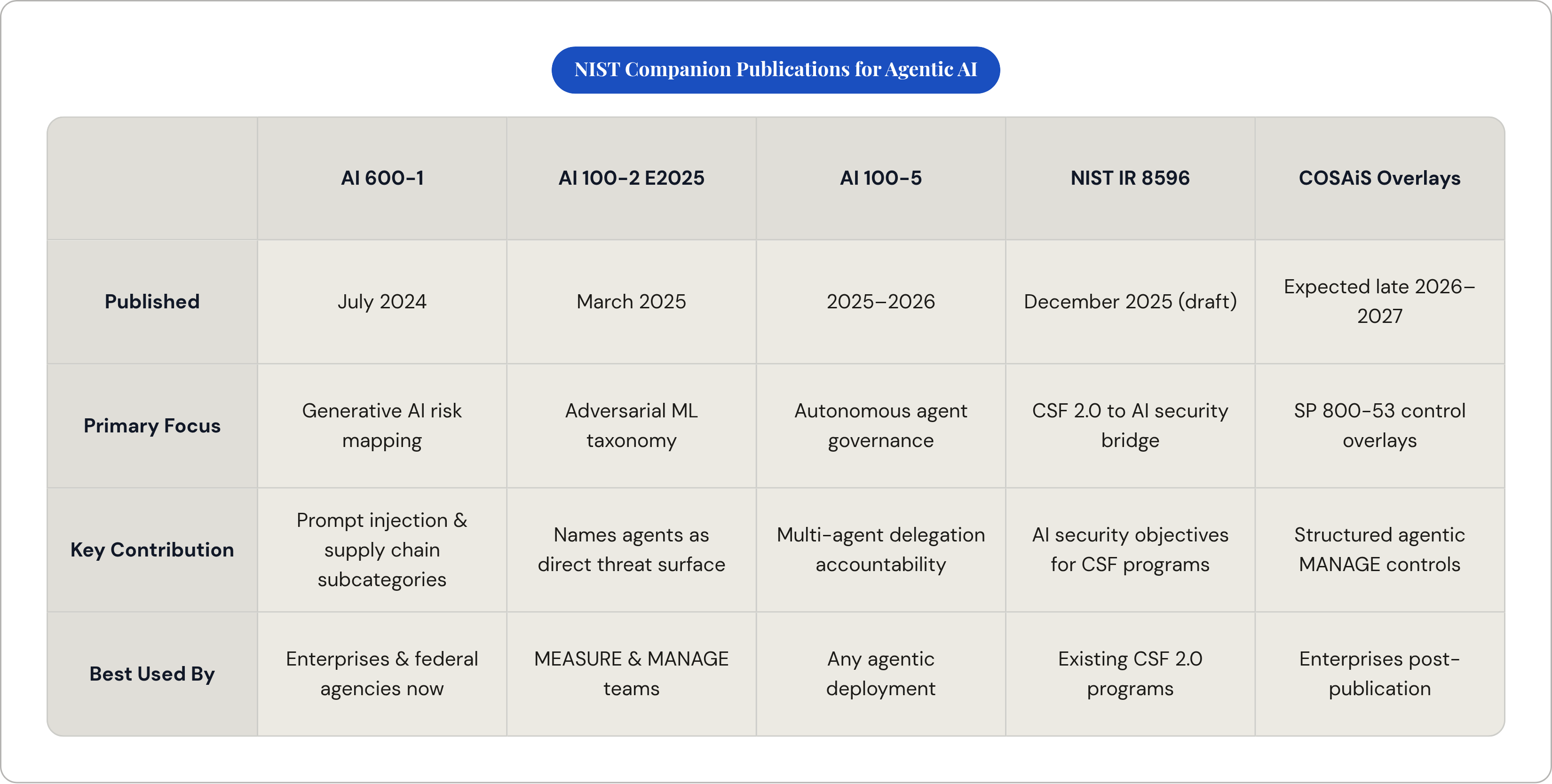Select the AI 100-2 E2025 column header
Viewport: 1552px width, 784px height.
tap(632, 178)
